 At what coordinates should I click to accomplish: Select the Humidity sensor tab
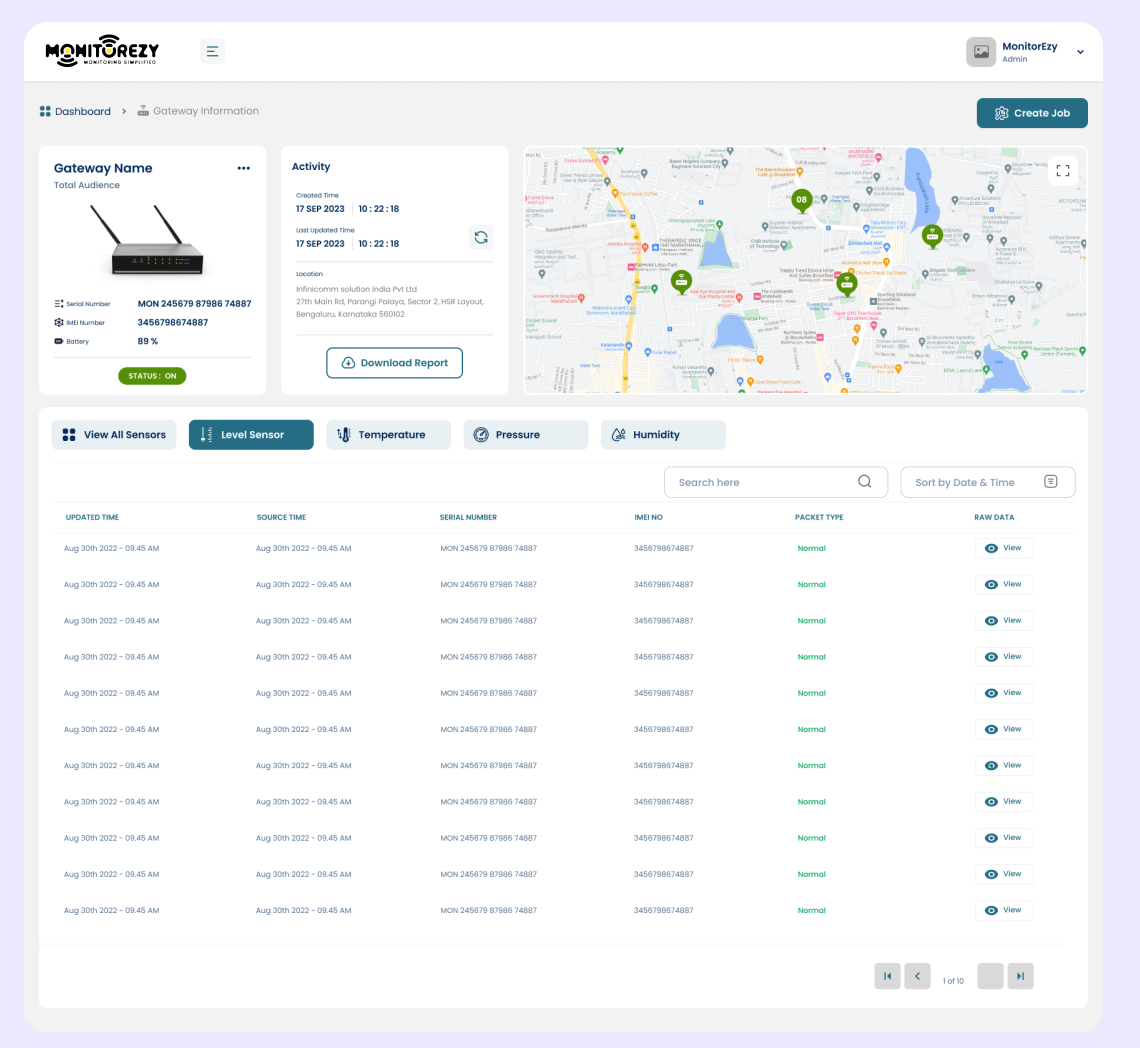tap(662, 435)
